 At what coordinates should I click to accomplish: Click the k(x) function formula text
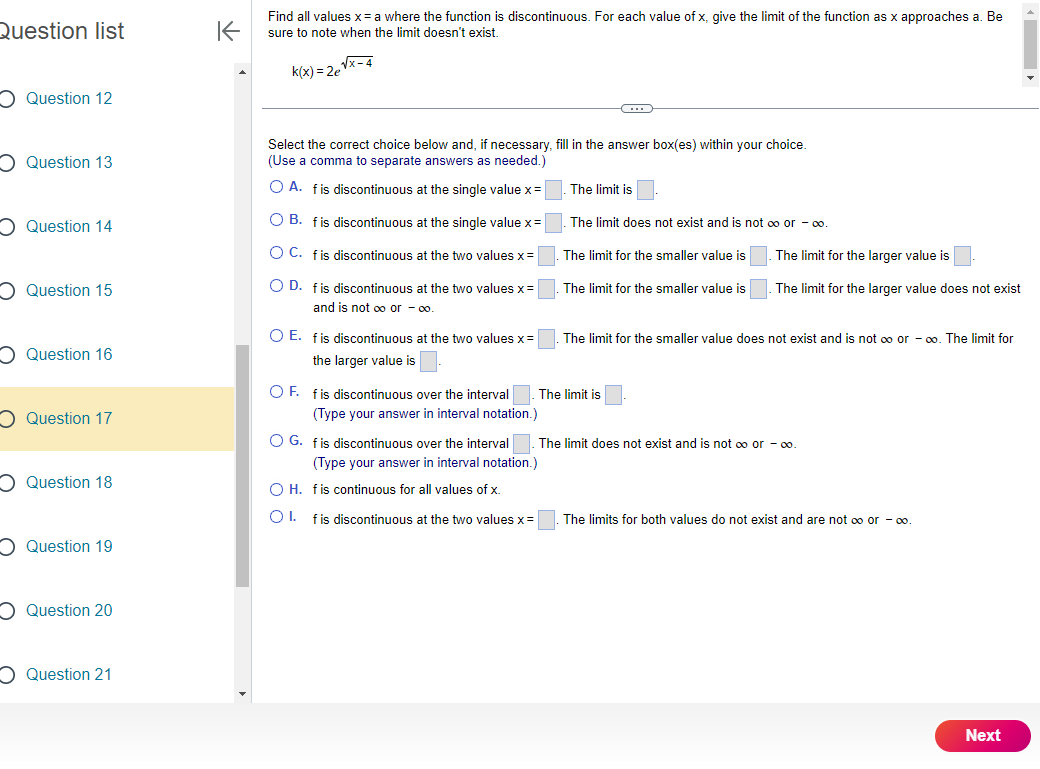[332, 68]
